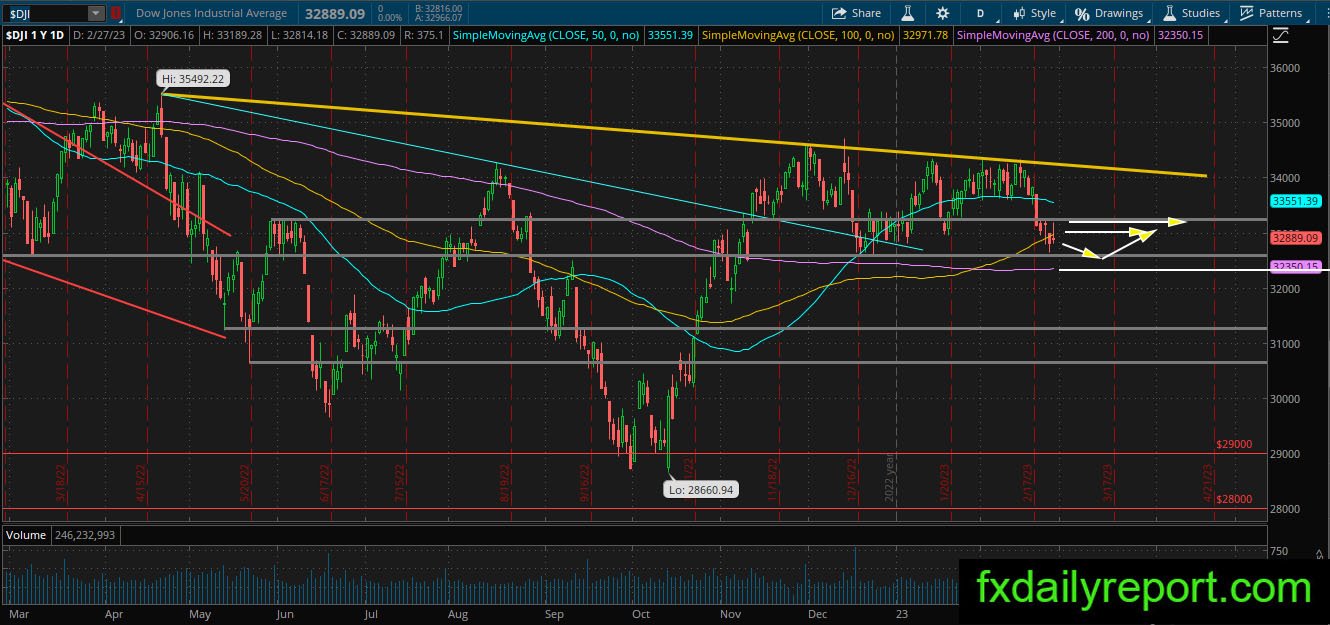
Task: Click the $DJI symbol input field
Action: 45,13
